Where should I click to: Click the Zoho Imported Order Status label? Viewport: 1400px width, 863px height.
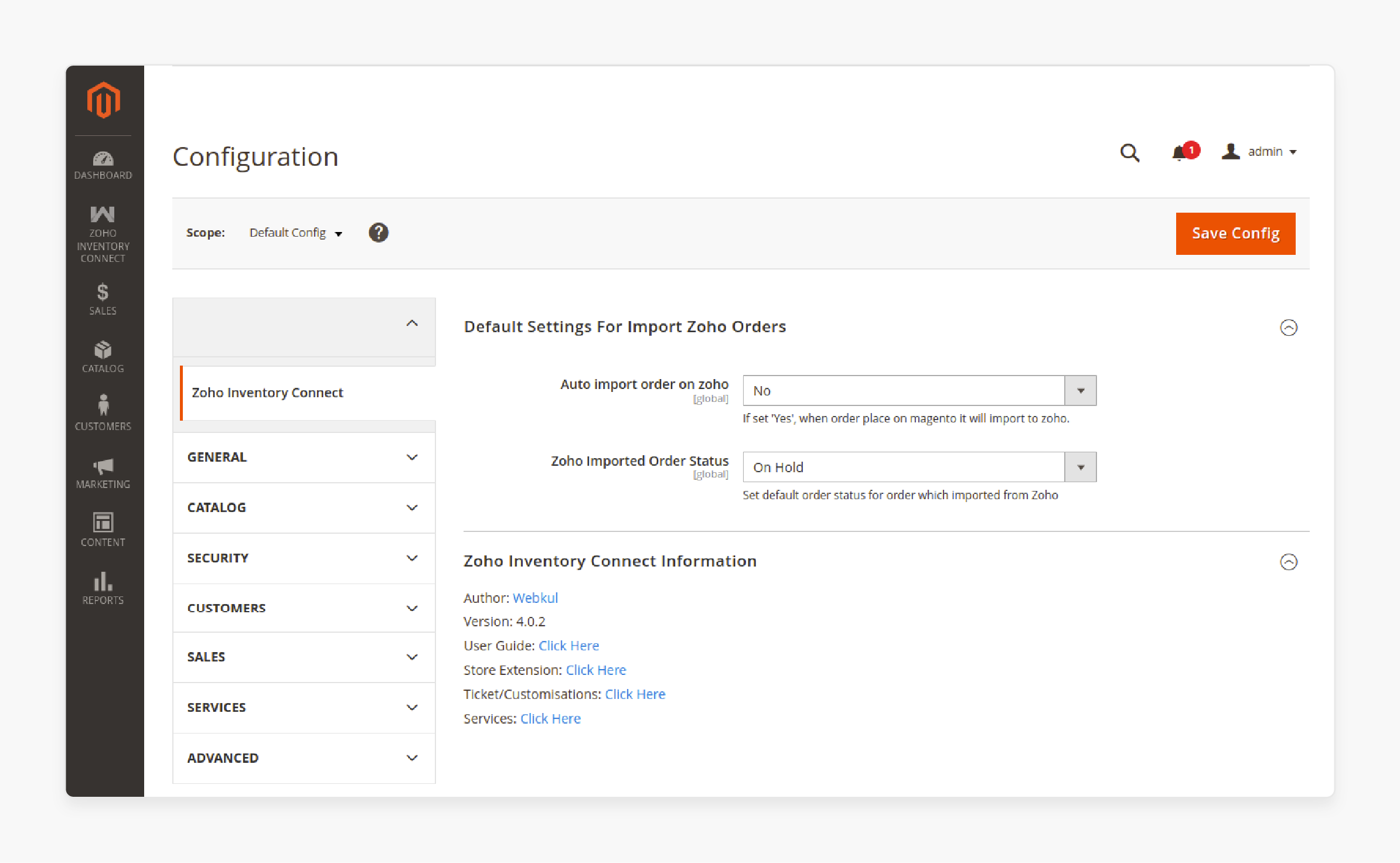(x=639, y=461)
